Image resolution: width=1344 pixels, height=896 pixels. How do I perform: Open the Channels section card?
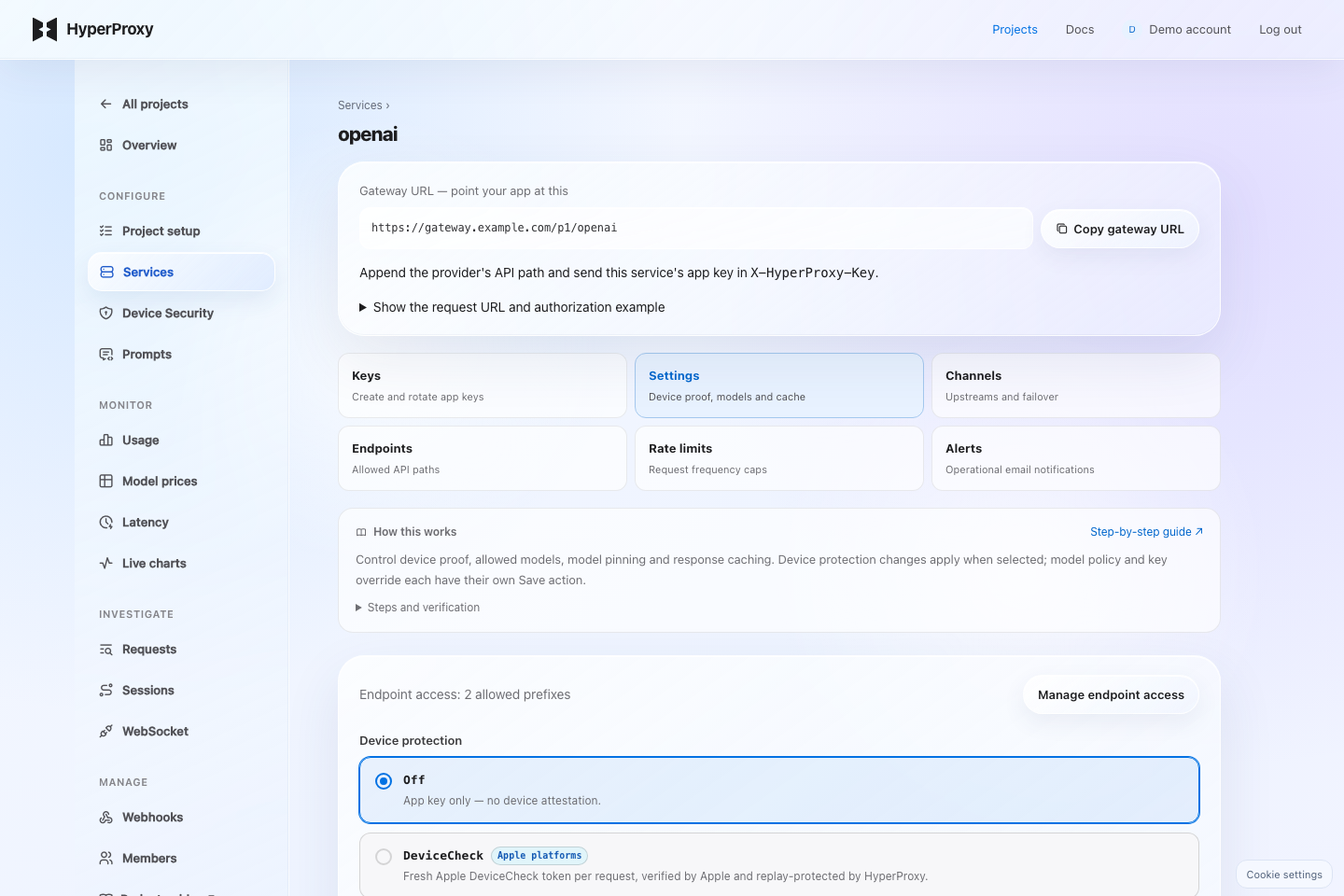click(x=1076, y=385)
